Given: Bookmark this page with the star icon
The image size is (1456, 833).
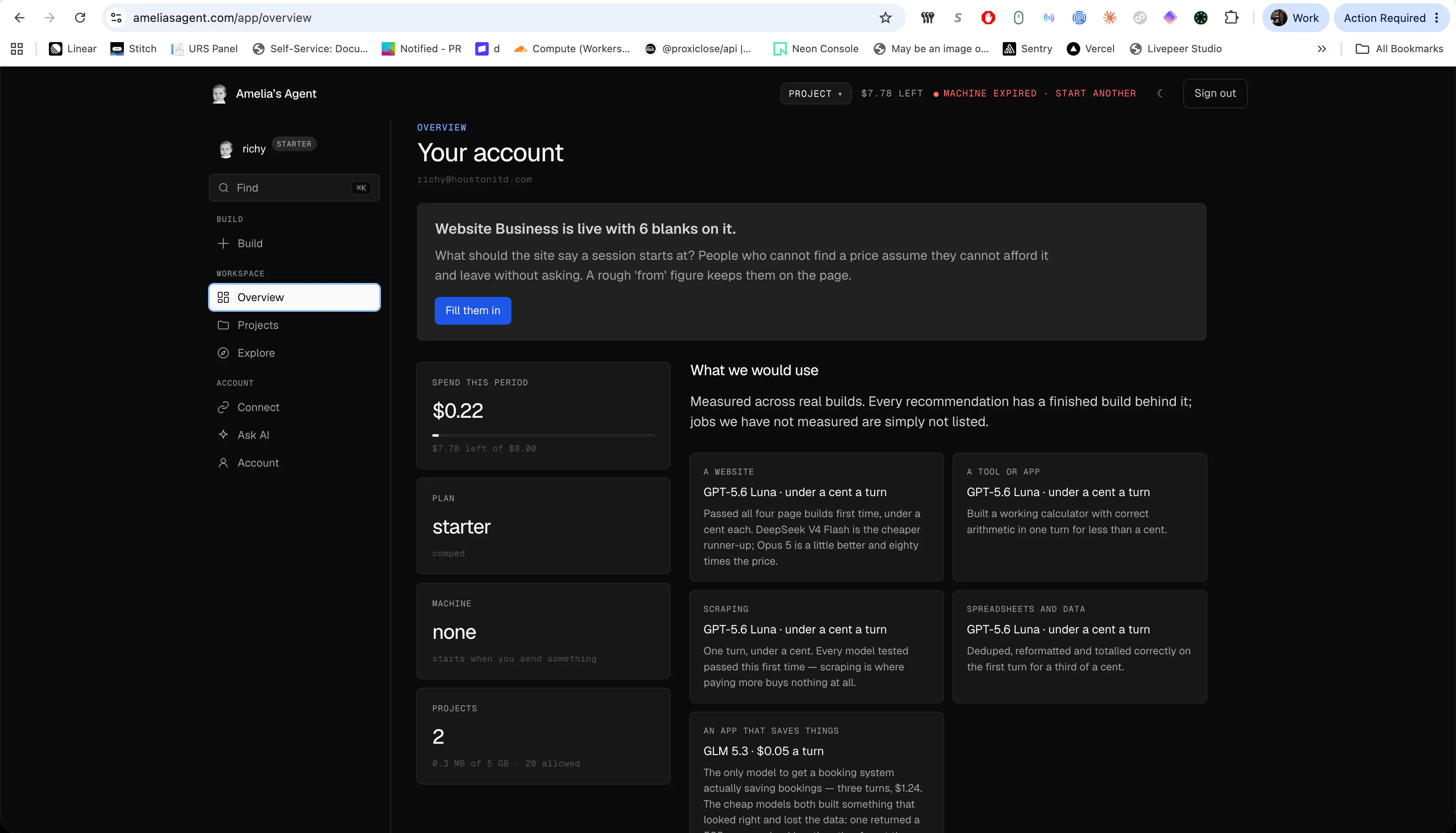Looking at the screenshot, I should coord(885,18).
